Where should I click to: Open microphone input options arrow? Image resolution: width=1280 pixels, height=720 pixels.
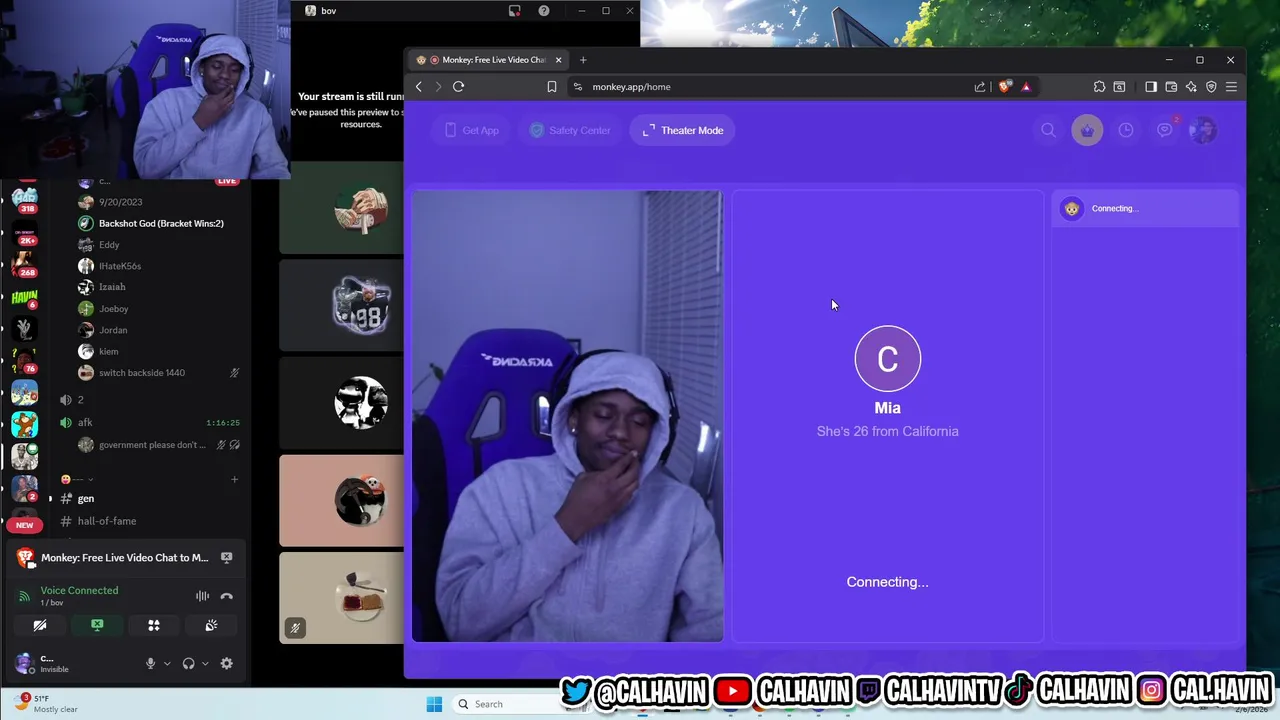tap(167, 663)
